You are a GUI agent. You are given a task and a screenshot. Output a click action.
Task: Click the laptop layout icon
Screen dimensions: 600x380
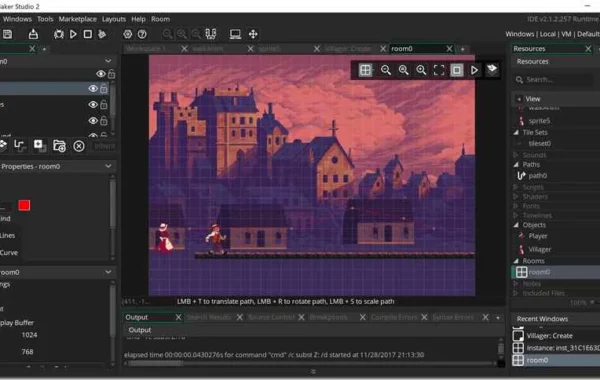235,34
